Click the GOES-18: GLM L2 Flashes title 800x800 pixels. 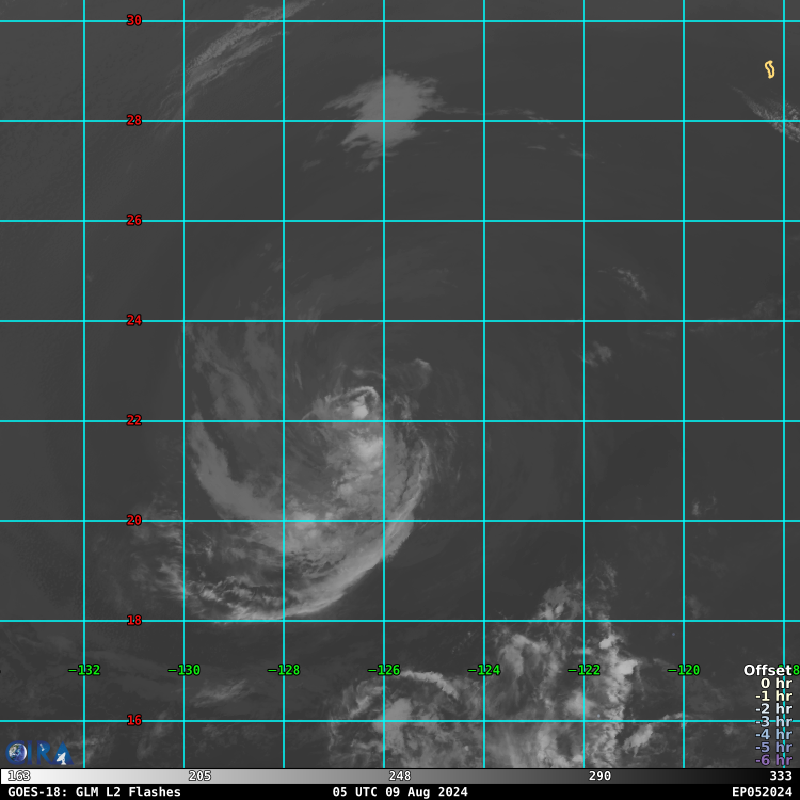coord(94,792)
